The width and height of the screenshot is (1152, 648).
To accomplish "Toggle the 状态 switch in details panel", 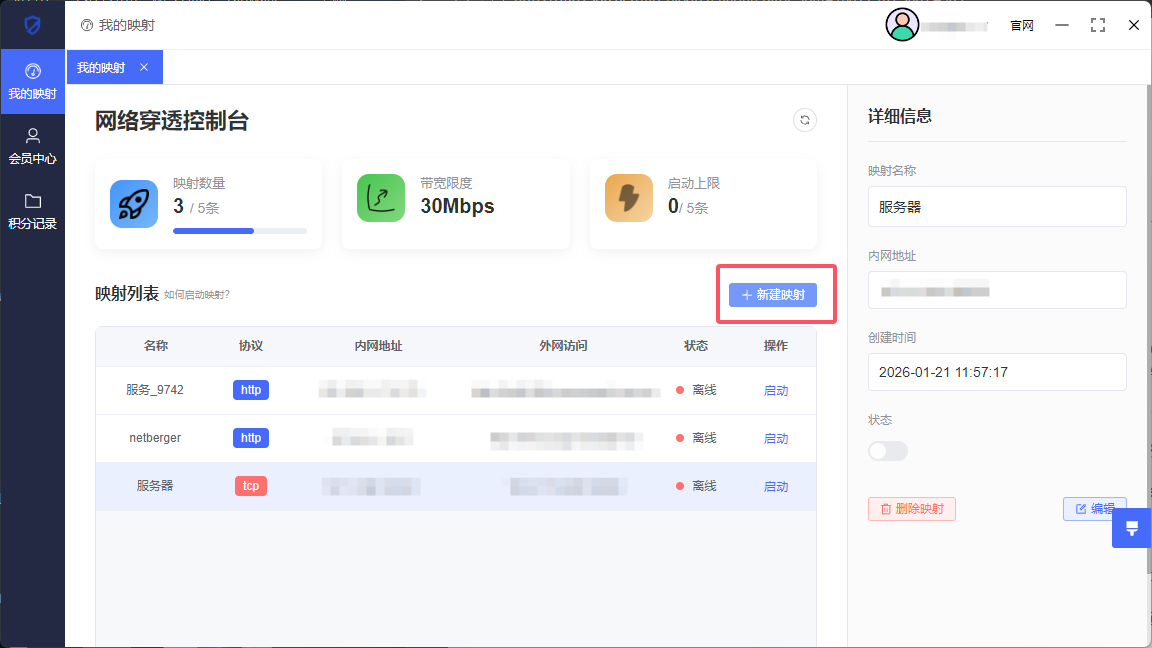I will click(888, 451).
